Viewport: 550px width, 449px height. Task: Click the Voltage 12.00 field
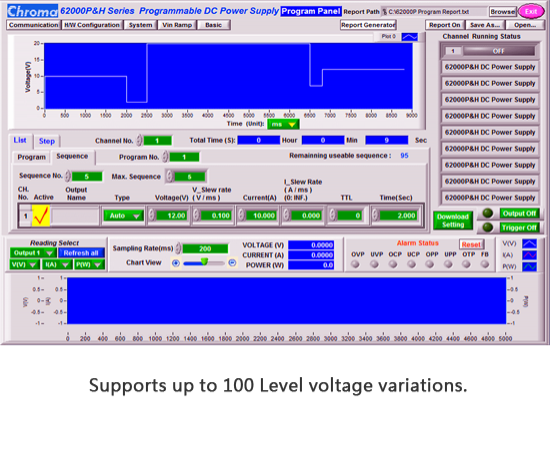pyautogui.click(x=171, y=215)
